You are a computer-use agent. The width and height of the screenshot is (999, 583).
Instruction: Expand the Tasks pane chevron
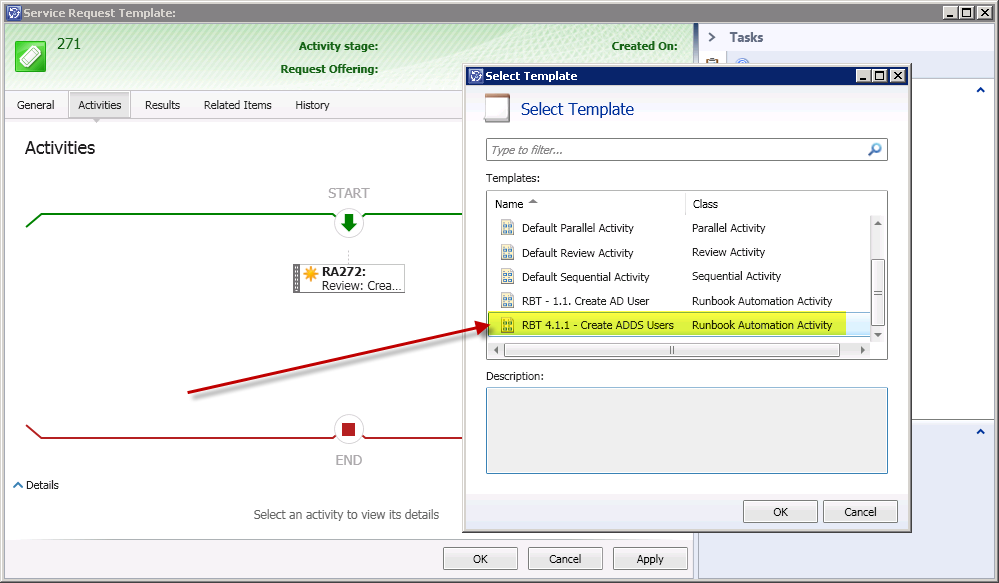pyautogui.click(x=712, y=37)
